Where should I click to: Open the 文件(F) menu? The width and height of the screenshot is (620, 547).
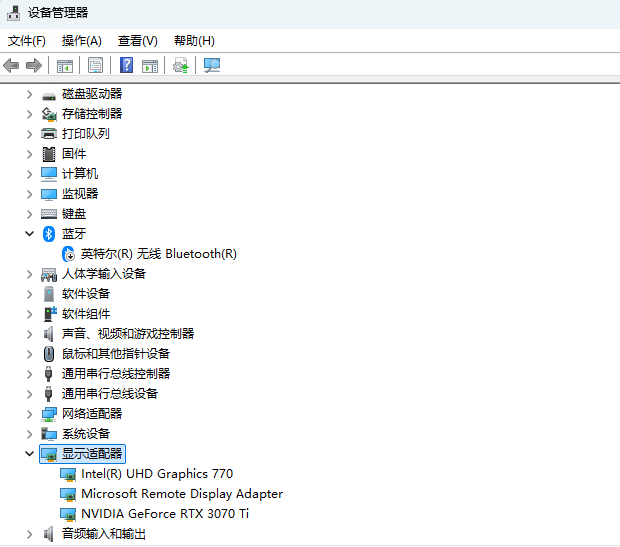[x=27, y=41]
